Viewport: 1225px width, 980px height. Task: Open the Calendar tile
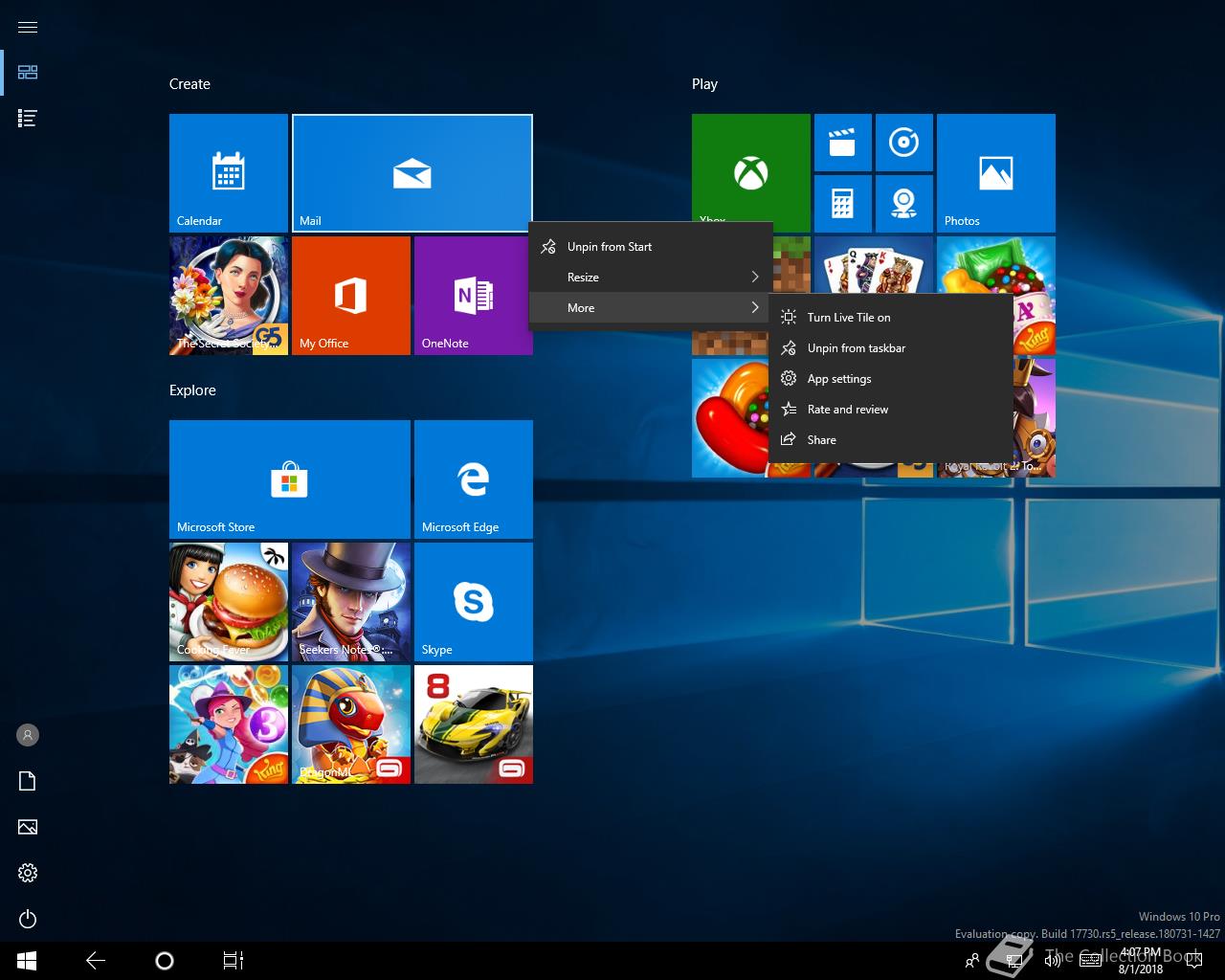coord(229,173)
